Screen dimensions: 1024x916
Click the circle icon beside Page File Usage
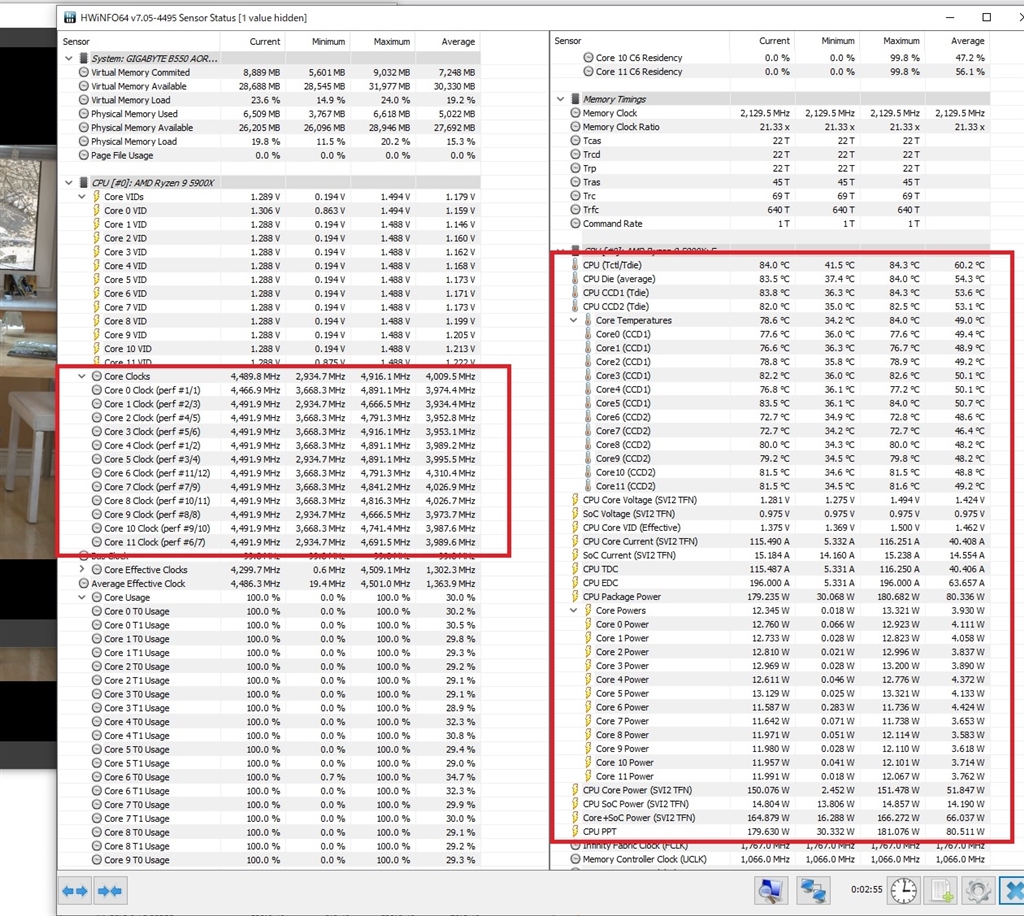[x=84, y=155]
